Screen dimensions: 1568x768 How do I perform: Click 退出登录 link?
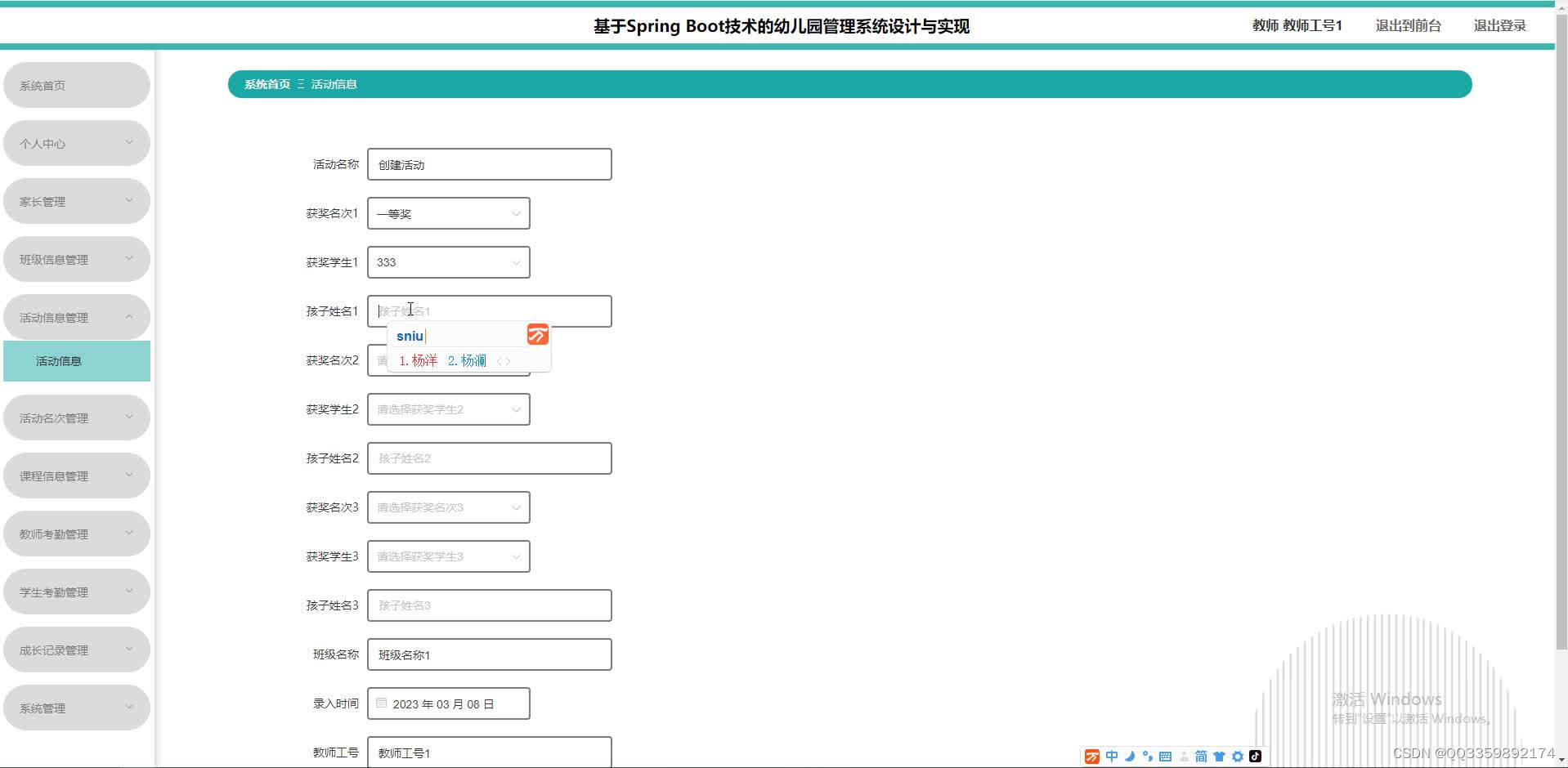(1499, 25)
